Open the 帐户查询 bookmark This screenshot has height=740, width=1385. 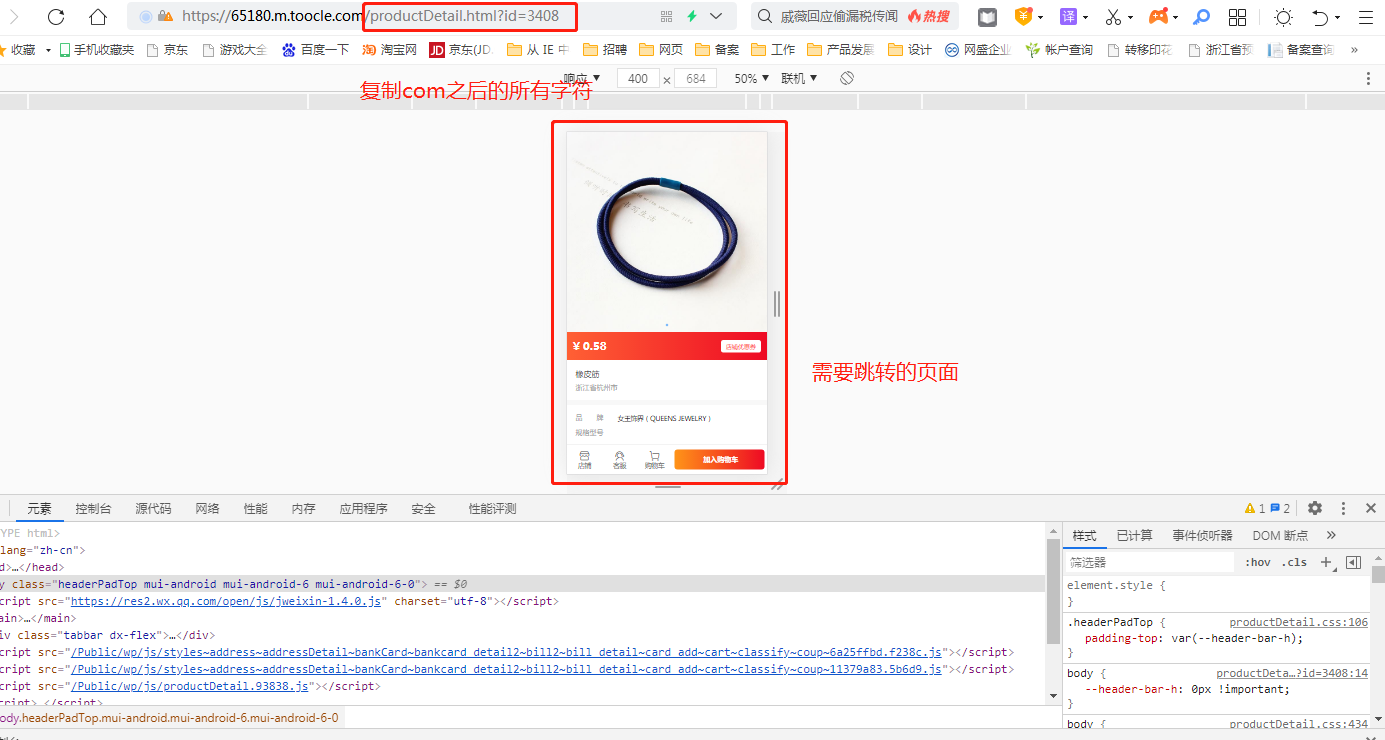1059,50
